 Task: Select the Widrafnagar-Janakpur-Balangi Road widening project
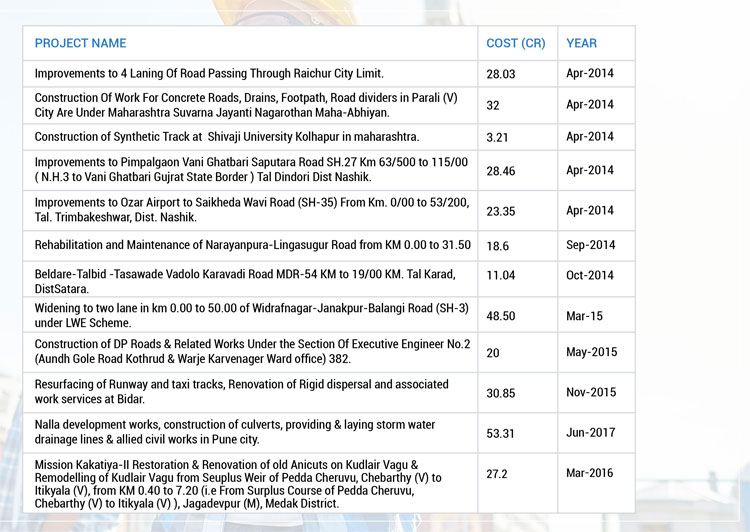[252, 315]
